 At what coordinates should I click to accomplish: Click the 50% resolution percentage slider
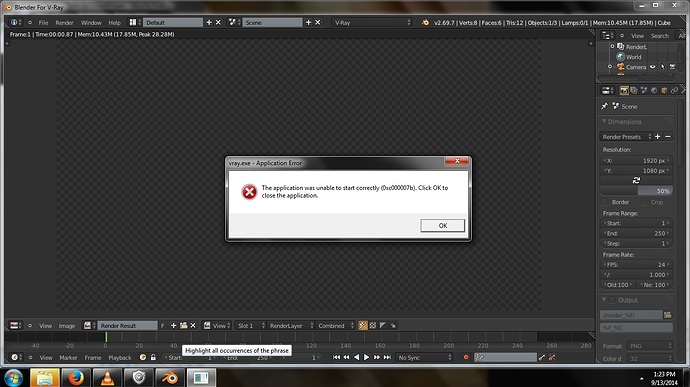(x=636, y=191)
